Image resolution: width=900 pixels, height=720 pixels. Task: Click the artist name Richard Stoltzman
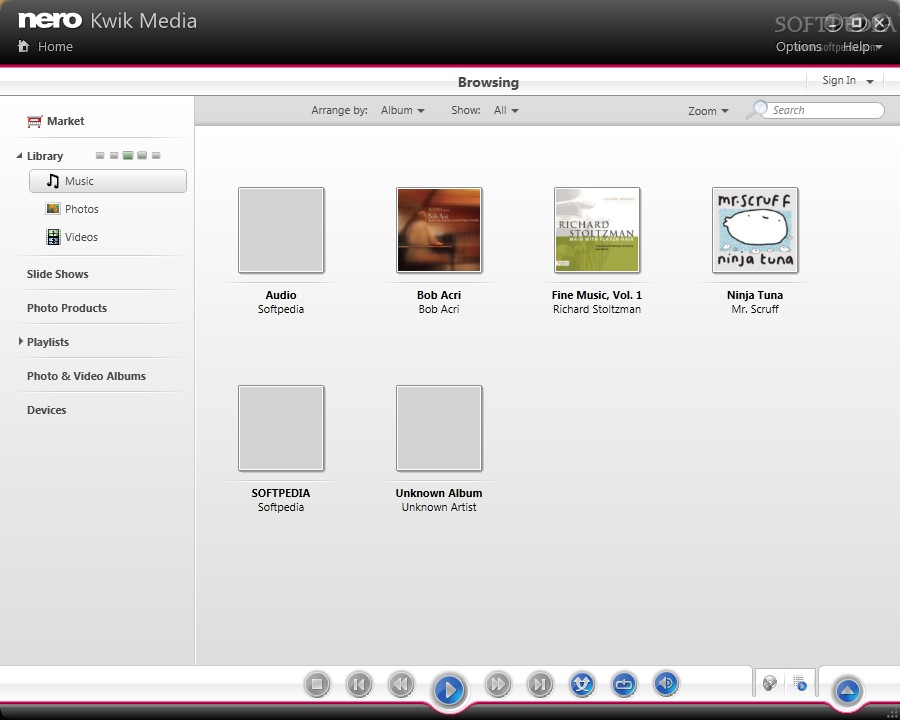click(597, 309)
